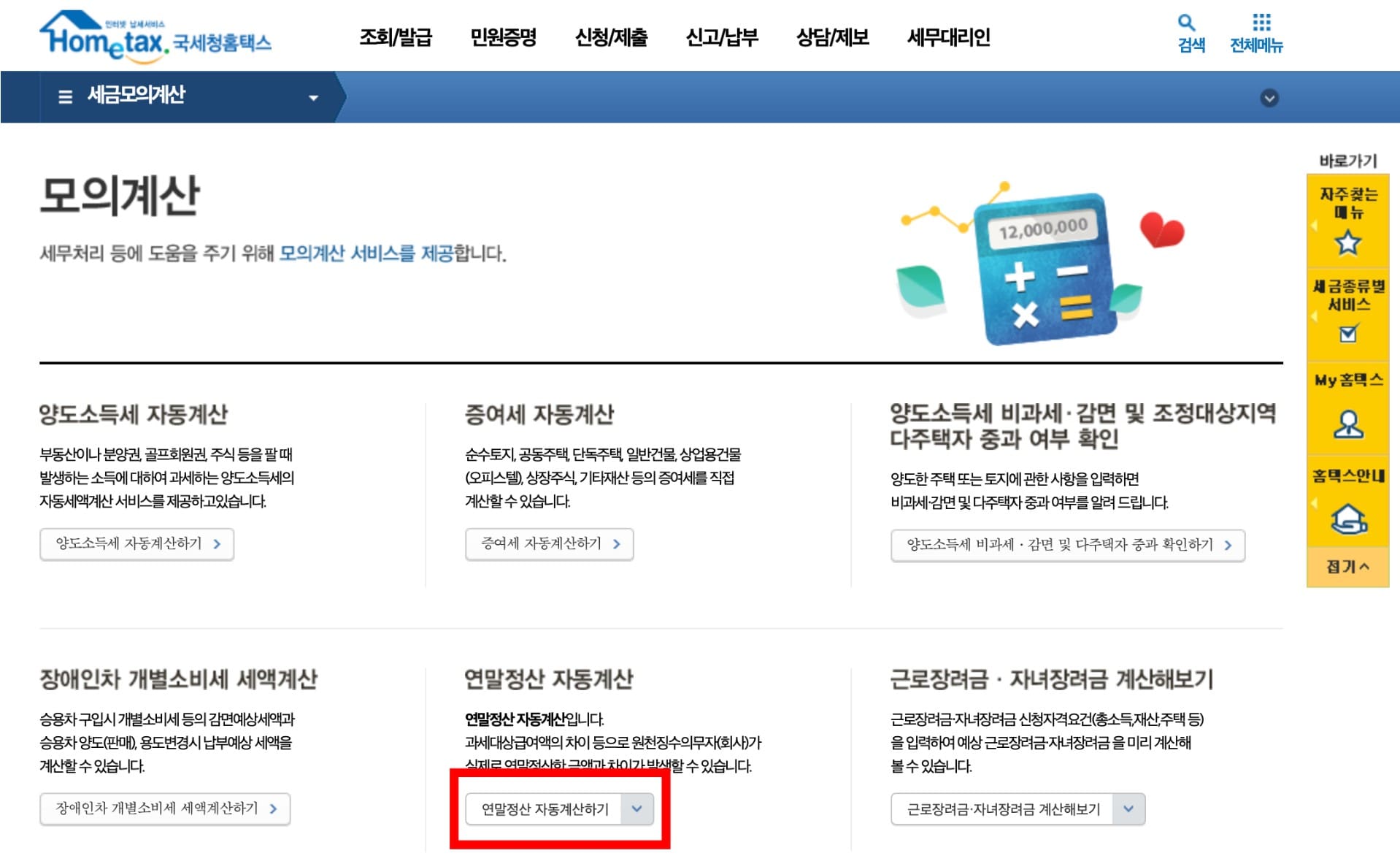
Task: Click 양도소득세 자동계산하기 button
Action: [x=136, y=544]
